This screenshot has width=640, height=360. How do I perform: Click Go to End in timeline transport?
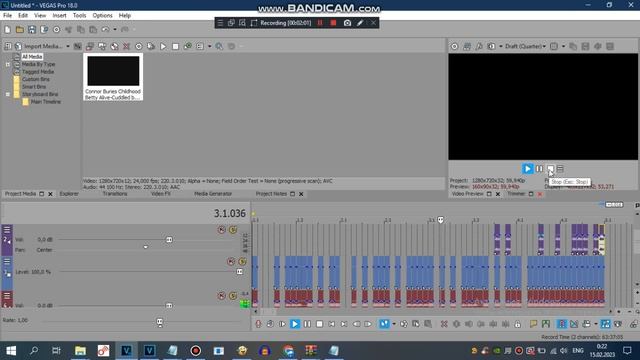pyautogui.click(x=344, y=324)
